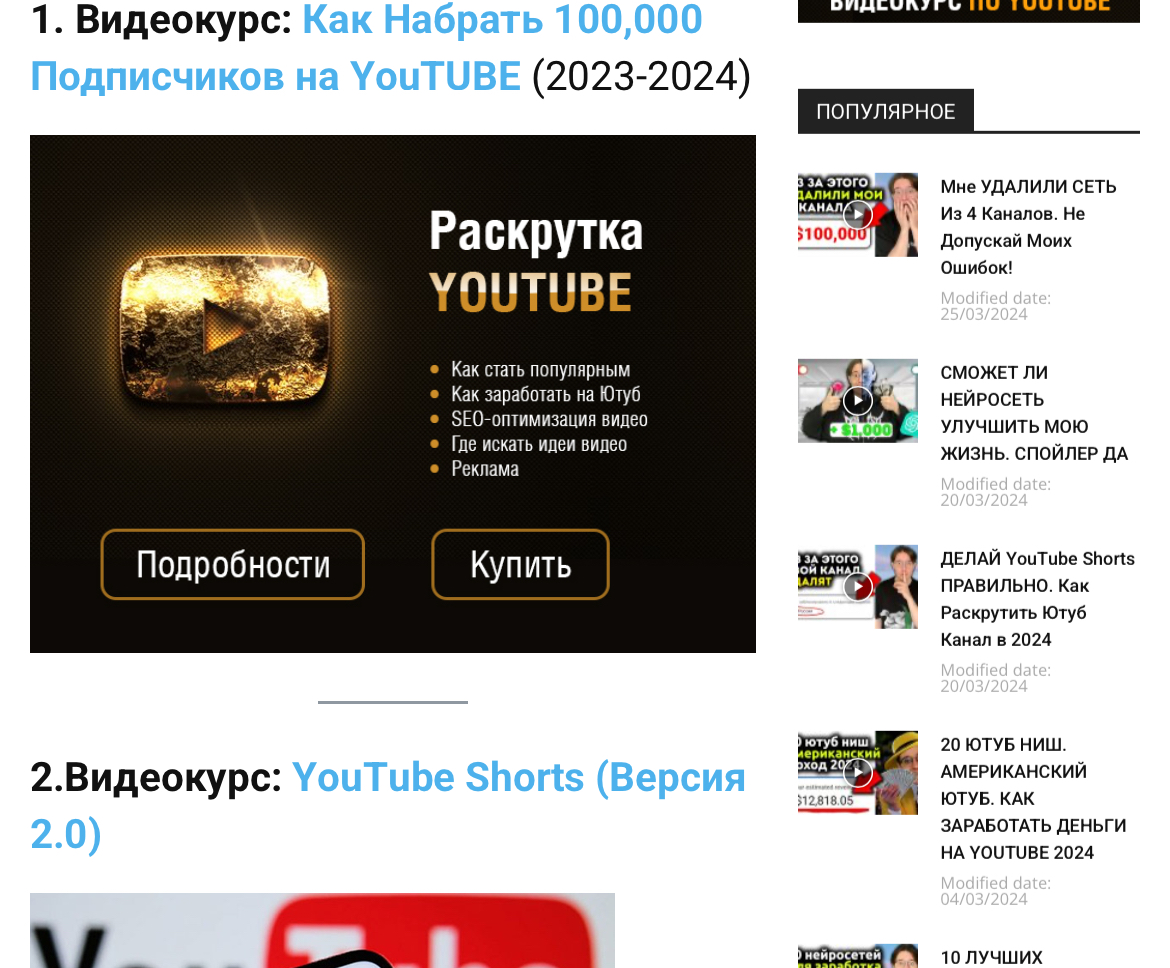Screen dimensions: 1170x968
Task: Play the '20 ЮТУБ НИШ' video thumbnail
Action: pyautogui.click(x=857, y=772)
